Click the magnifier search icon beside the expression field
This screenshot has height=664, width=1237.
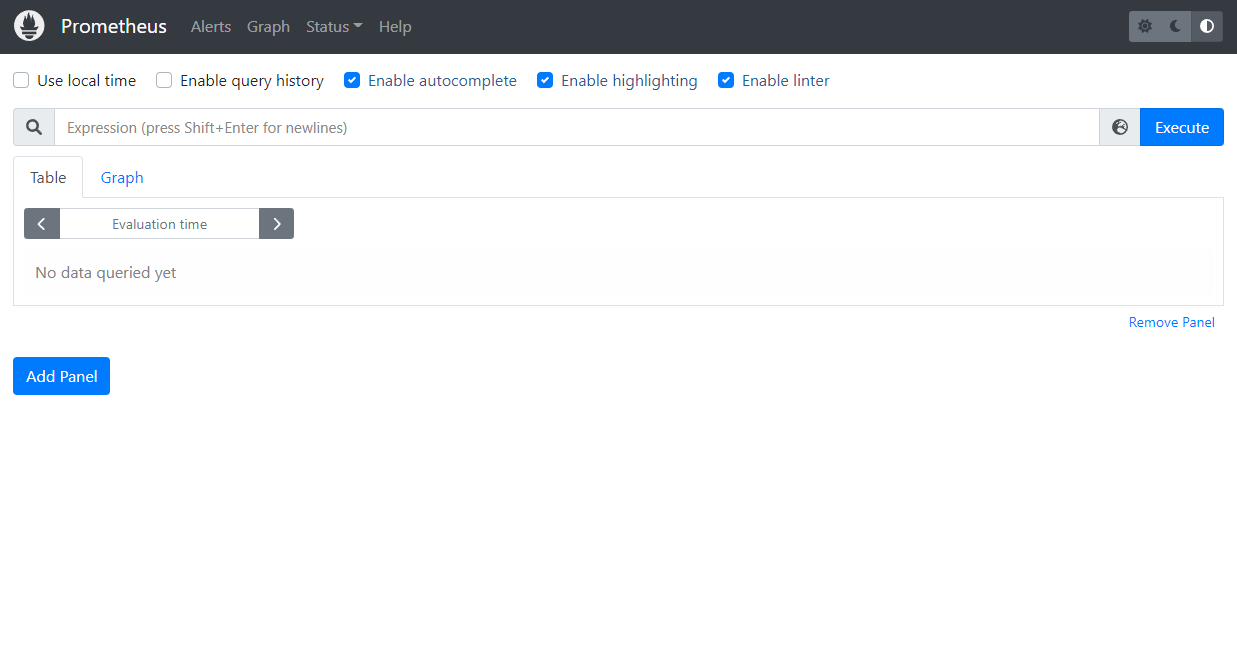[x=34, y=127]
